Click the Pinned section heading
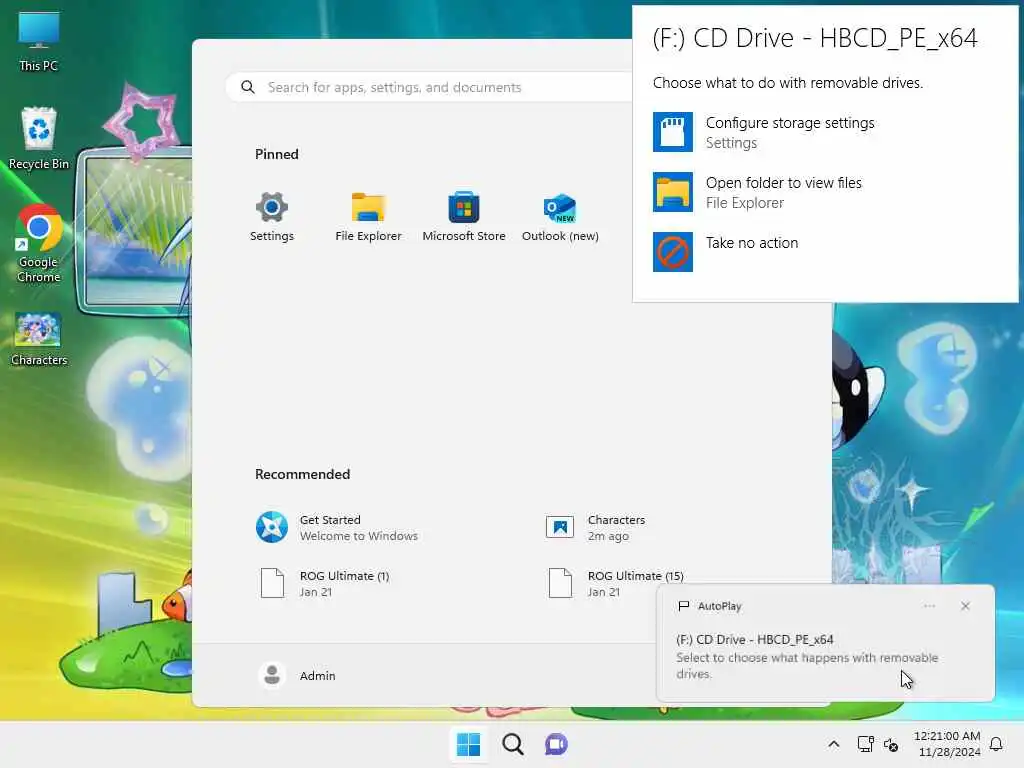 (277, 154)
